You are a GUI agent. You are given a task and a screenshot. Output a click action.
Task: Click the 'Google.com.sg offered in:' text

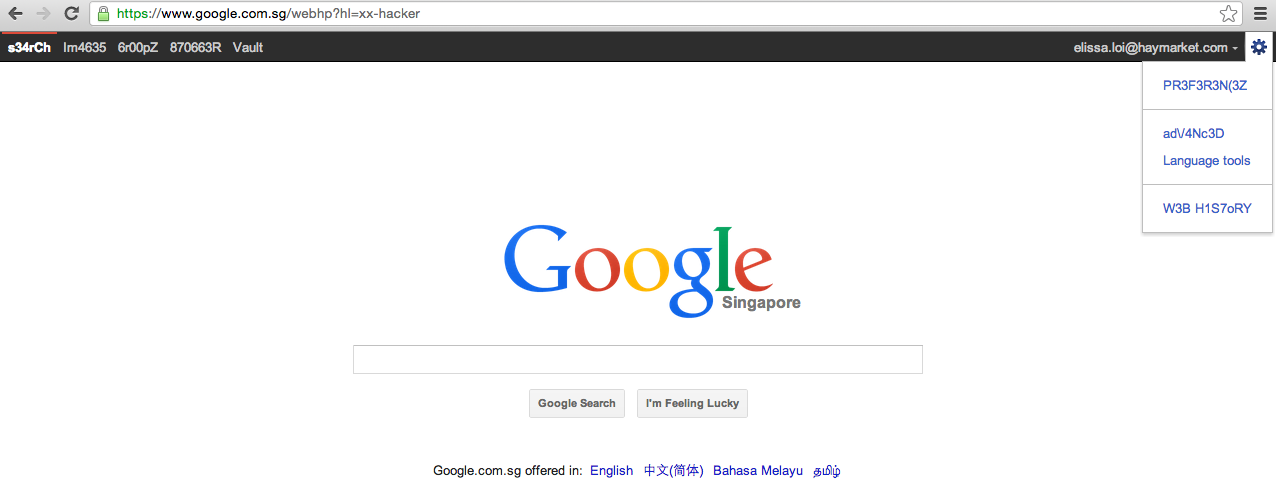507,471
